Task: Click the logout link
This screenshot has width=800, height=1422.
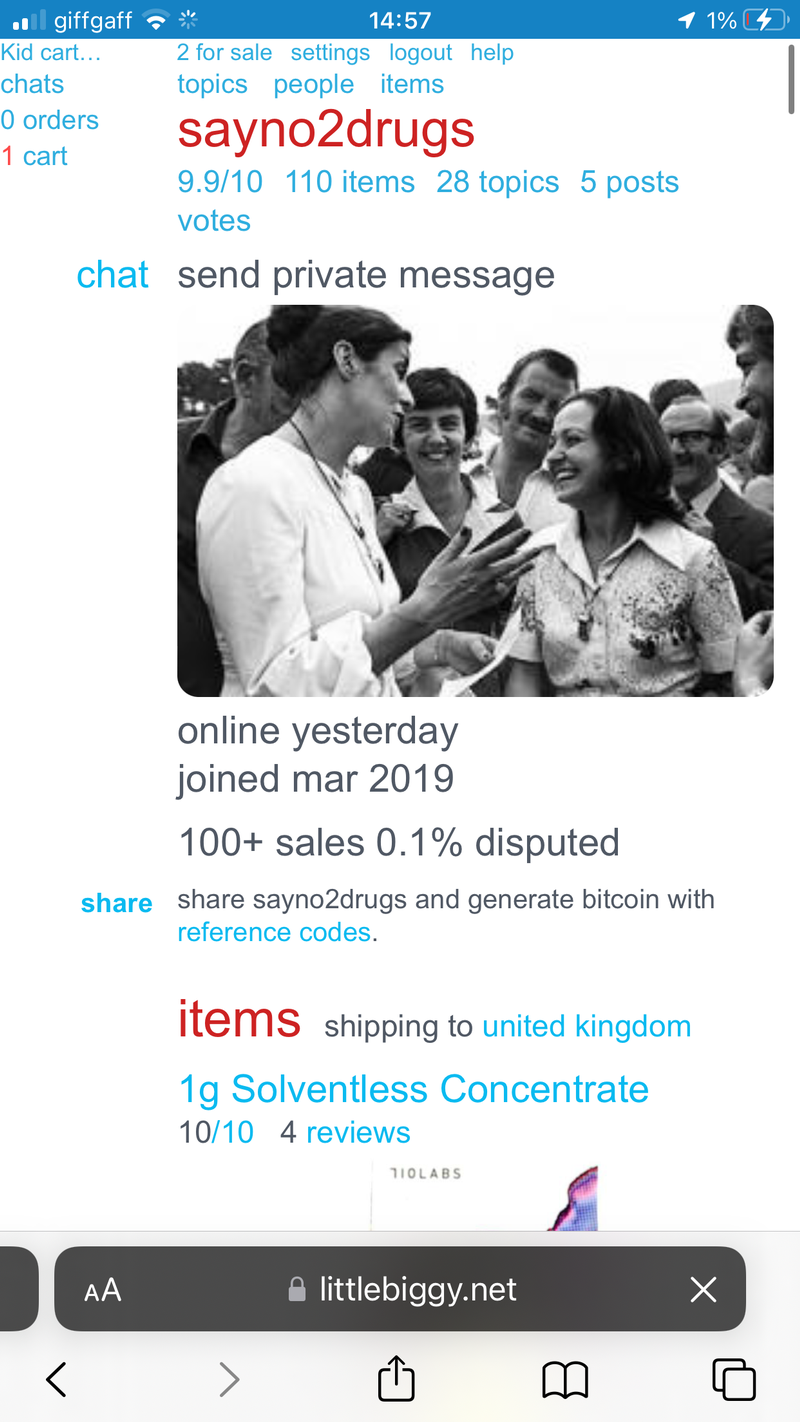Action: [420, 53]
